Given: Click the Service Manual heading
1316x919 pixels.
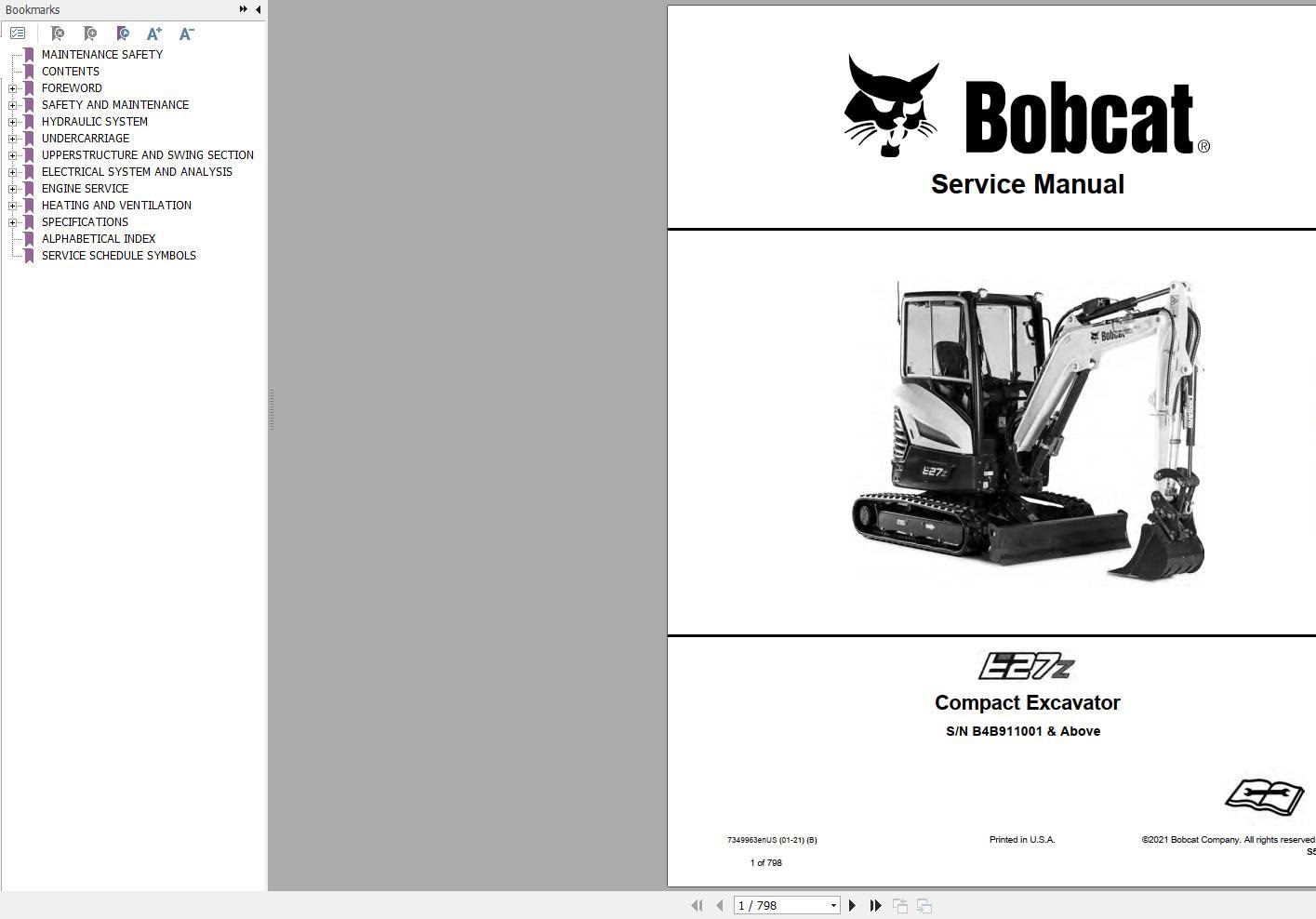Looking at the screenshot, I should point(1028,184).
